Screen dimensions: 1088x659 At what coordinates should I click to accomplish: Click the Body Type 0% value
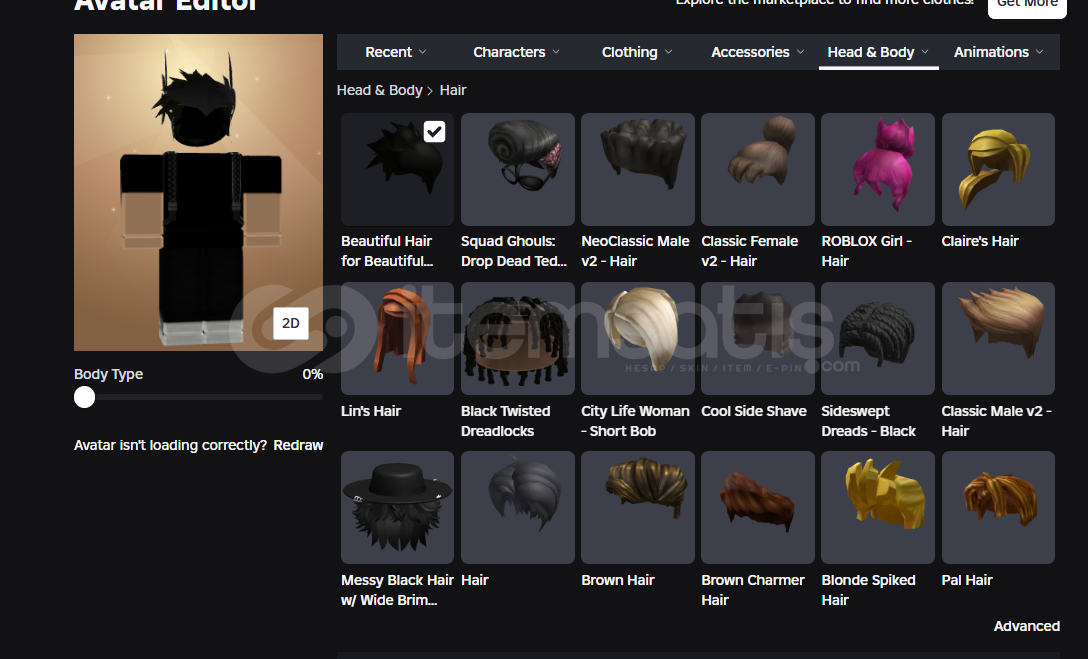coord(312,375)
